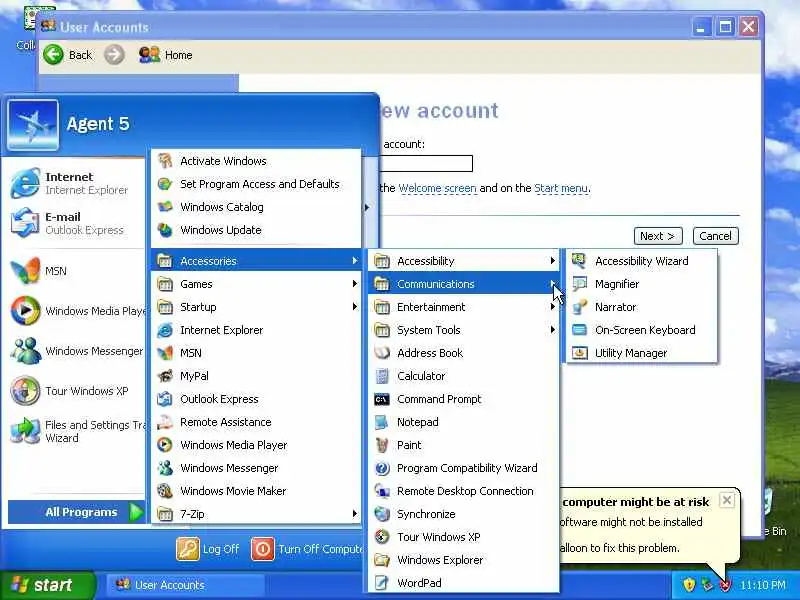The image size is (800, 600).
Task: Select MSN in start menu left column
Action: [76, 271]
